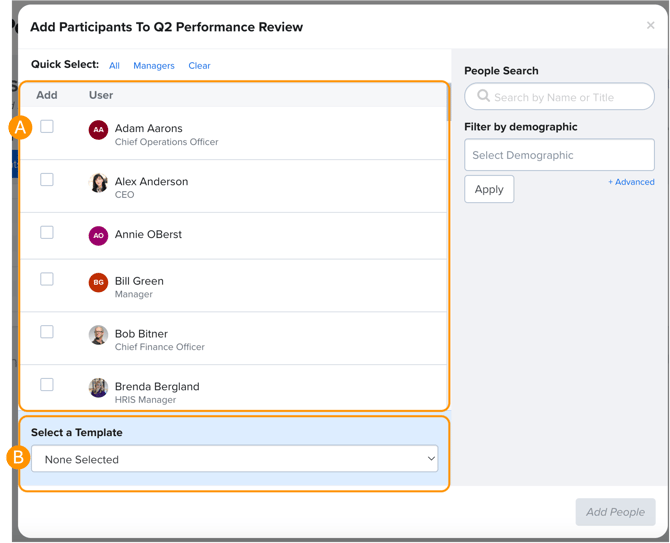Select Bill Green's checkbox
The height and width of the screenshot is (543, 670).
coord(47,280)
